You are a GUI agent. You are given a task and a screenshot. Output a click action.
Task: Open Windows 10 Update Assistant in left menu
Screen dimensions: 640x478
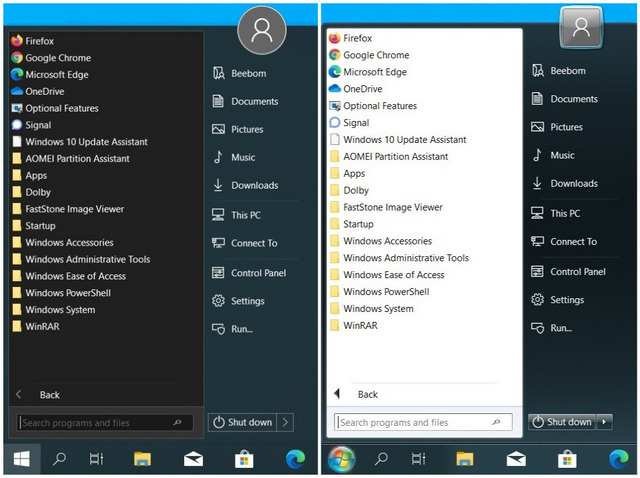80,142
